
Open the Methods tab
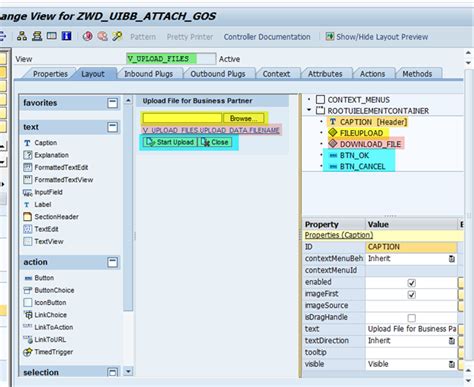[417, 74]
